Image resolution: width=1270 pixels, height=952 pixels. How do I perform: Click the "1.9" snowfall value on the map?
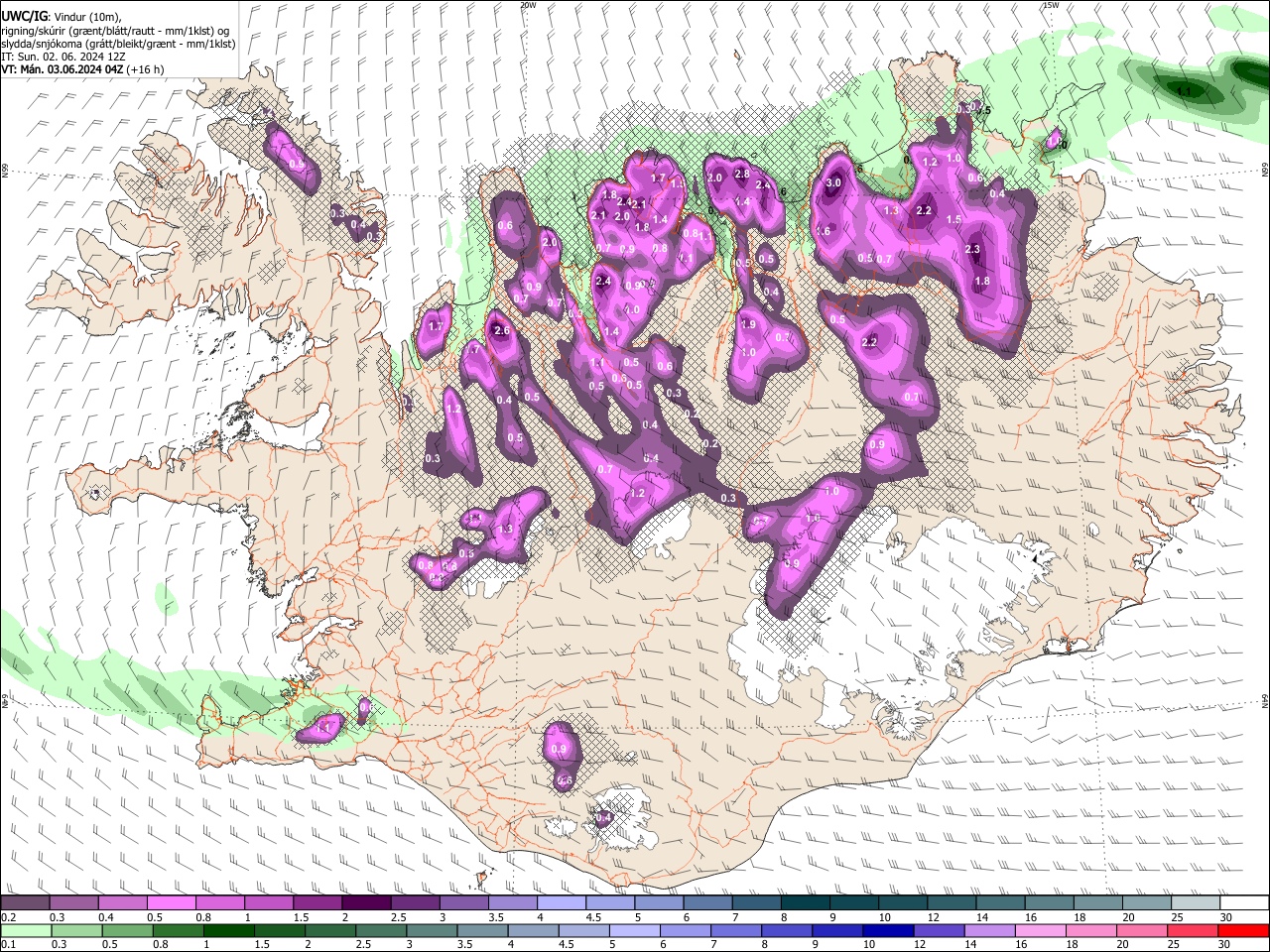(748, 324)
